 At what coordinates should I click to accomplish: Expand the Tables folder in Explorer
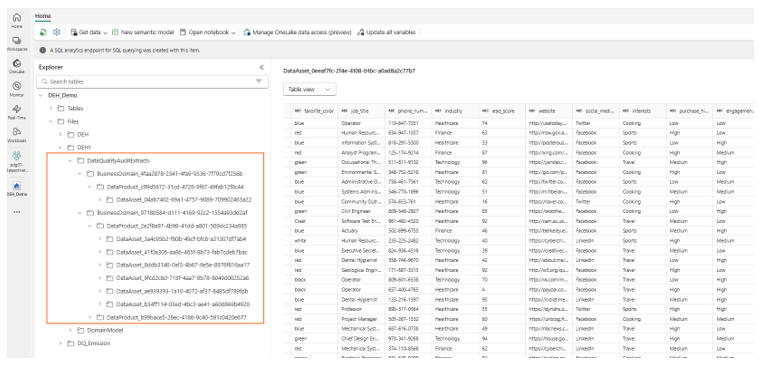[51, 108]
